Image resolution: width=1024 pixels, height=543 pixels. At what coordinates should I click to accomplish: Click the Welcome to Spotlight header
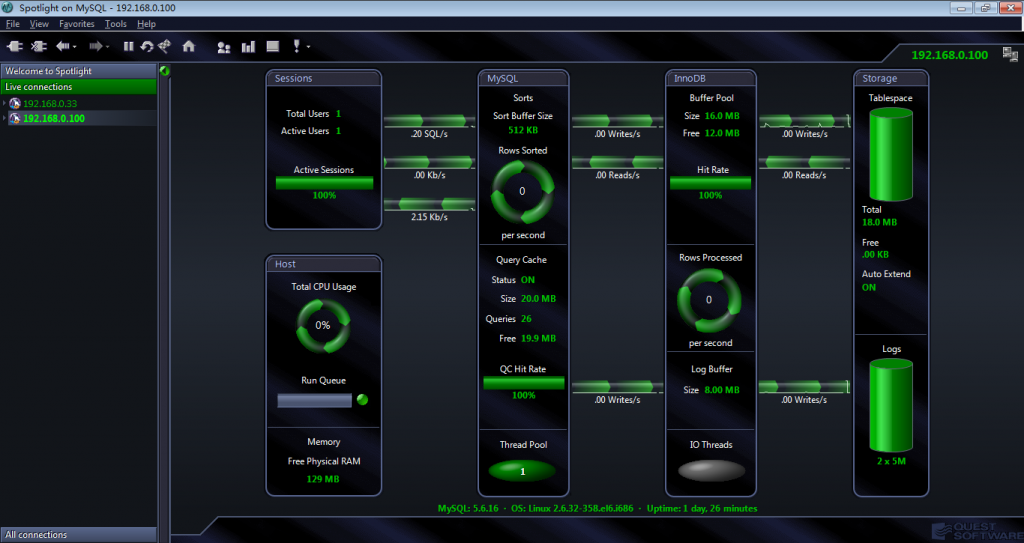pos(78,71)
